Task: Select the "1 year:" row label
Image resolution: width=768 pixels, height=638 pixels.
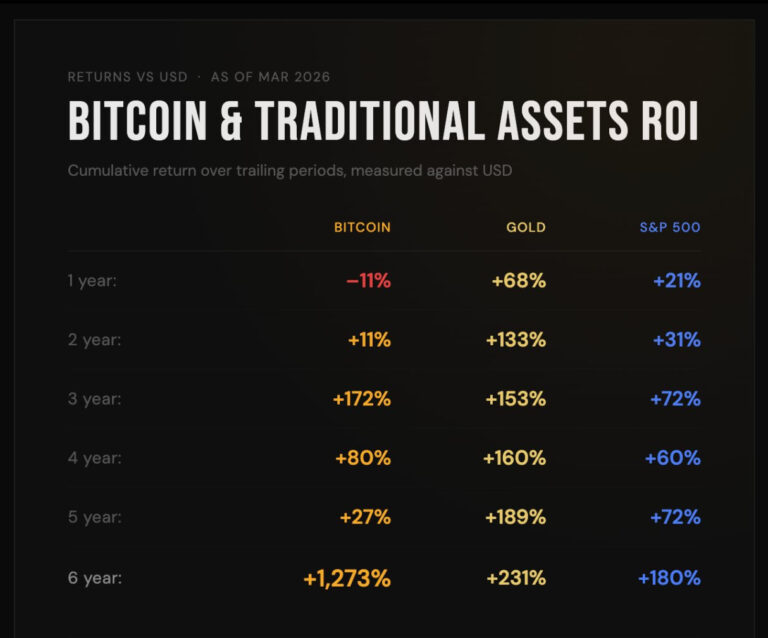Action: click(x=92, y=281)
